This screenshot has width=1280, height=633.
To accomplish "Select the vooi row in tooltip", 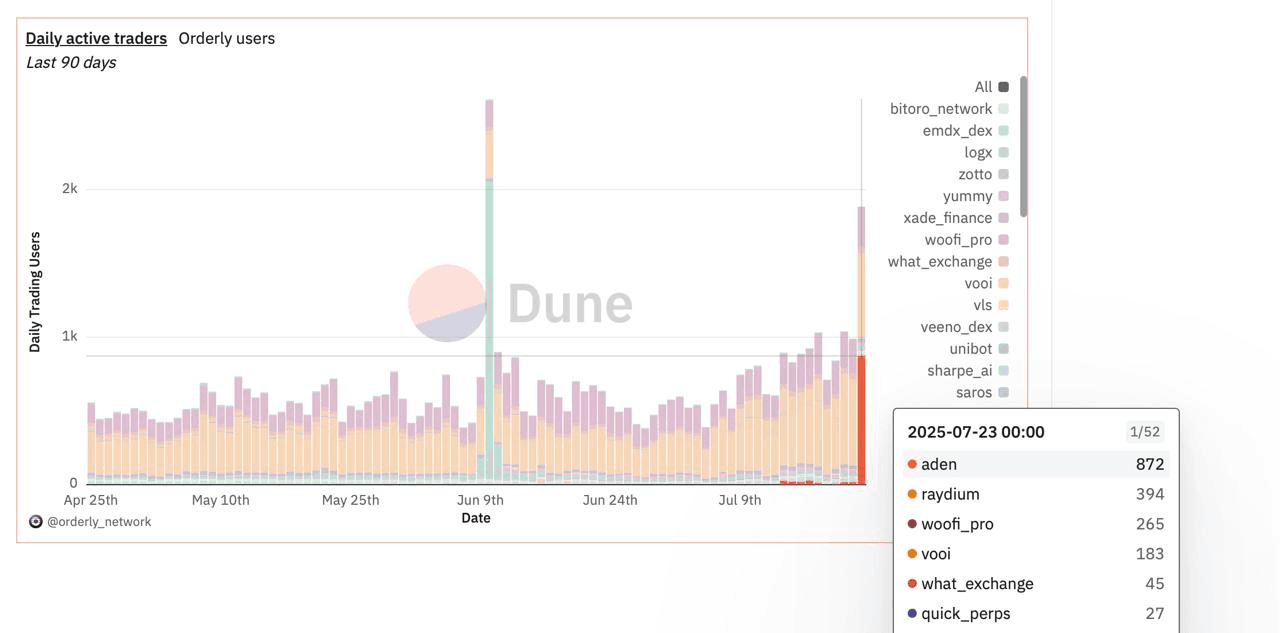I will (x=1036, y=554).
